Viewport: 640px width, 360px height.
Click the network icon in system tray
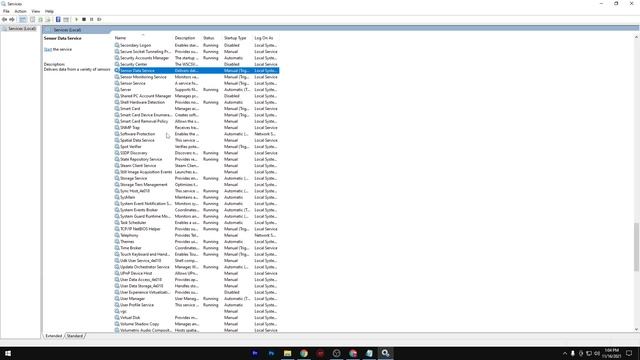tap(589, 353)
